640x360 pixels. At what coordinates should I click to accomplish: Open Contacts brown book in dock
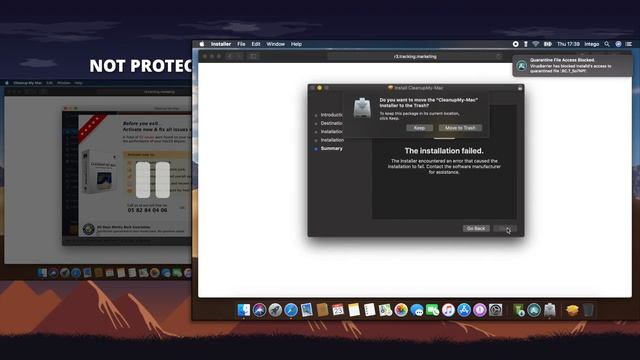[322, 310]
